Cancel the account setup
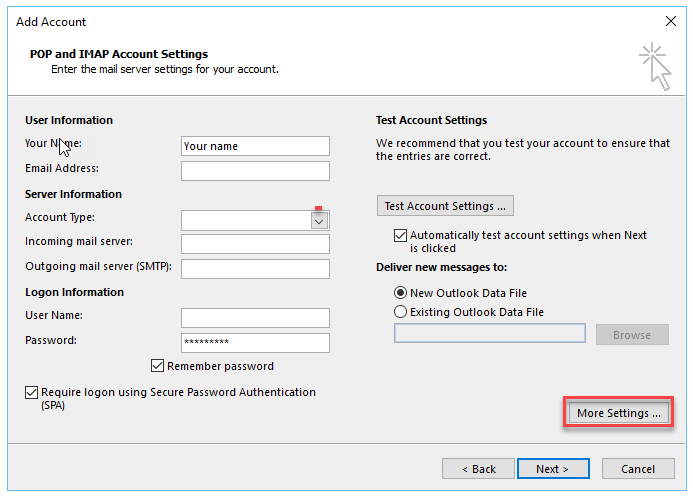Image resolution: width=693 pixels, height=496 pixels. click(x=638, y=469)
